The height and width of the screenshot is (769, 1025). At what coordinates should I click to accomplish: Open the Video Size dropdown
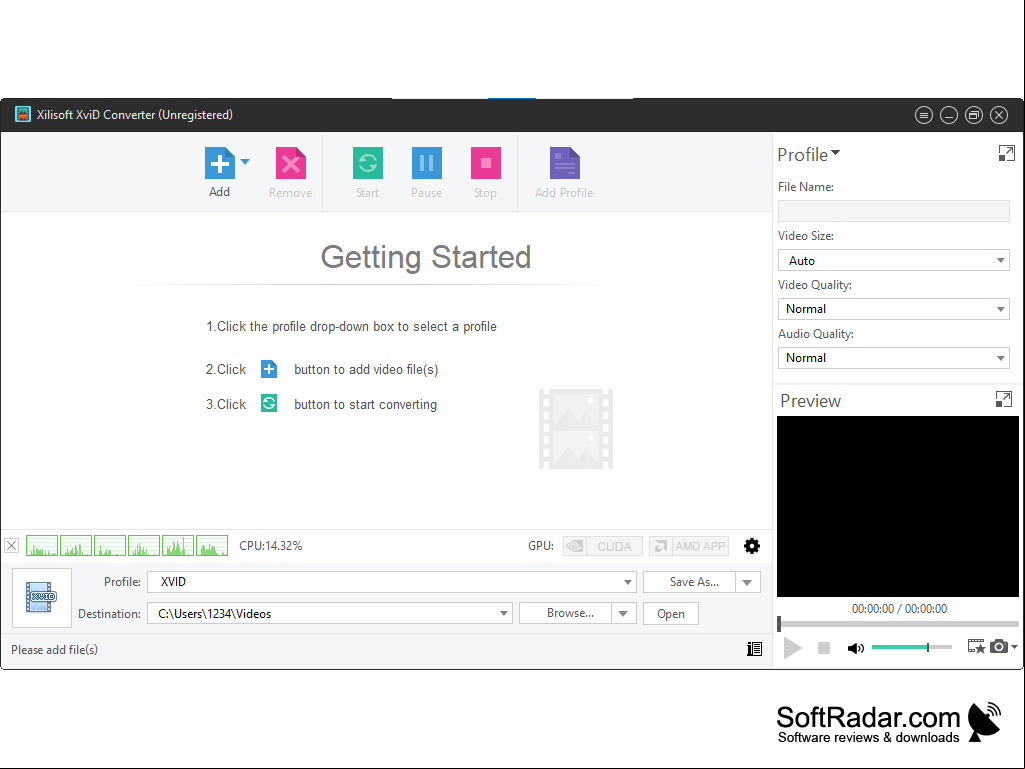click(x=894, y=260)
